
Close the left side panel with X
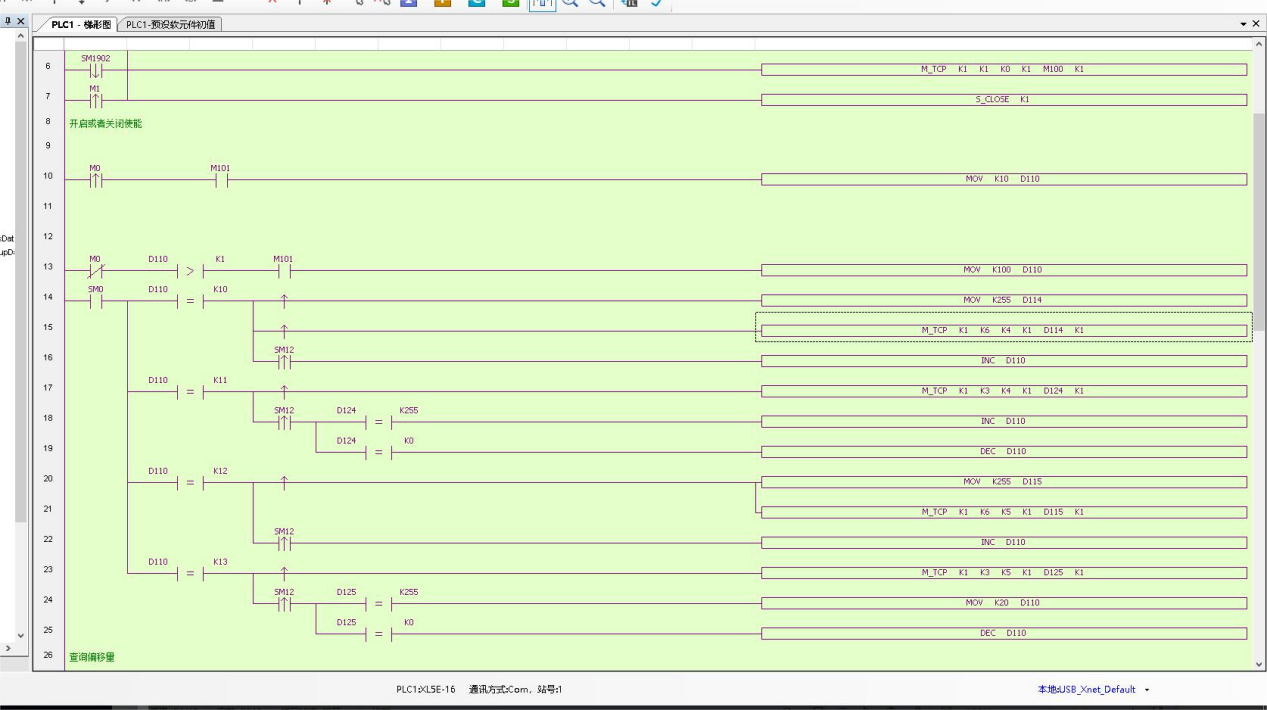click(21, 22)
